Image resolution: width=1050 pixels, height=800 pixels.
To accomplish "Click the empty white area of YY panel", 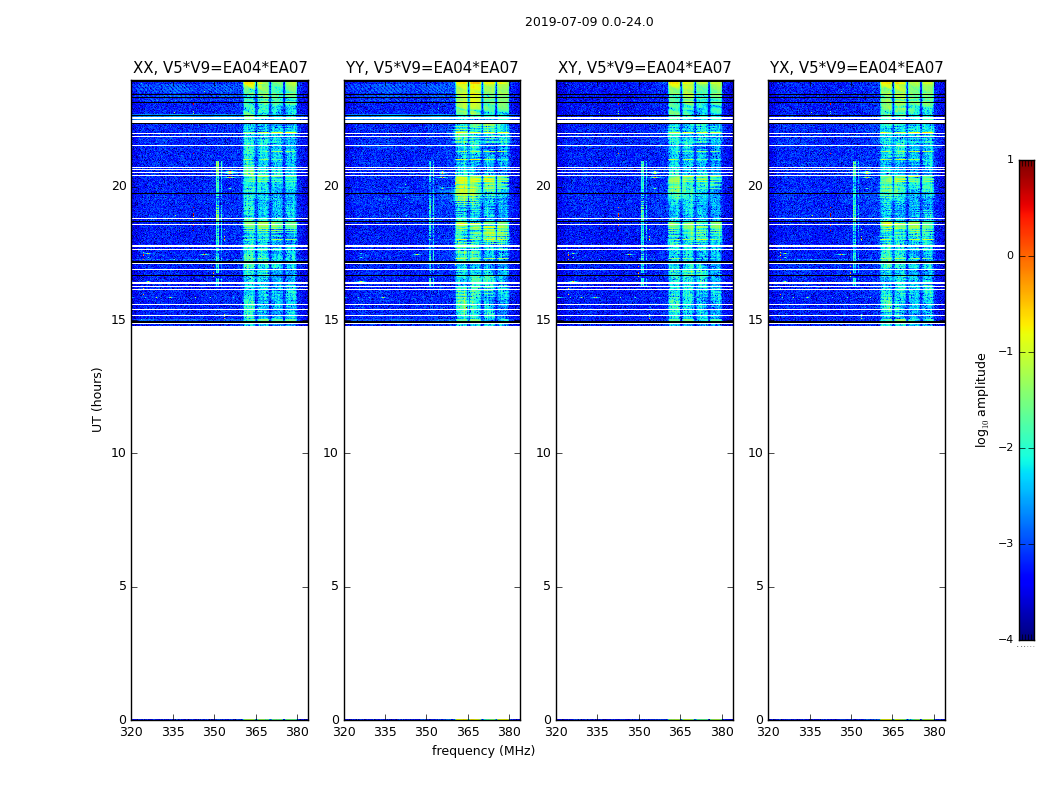I will 432,520.
